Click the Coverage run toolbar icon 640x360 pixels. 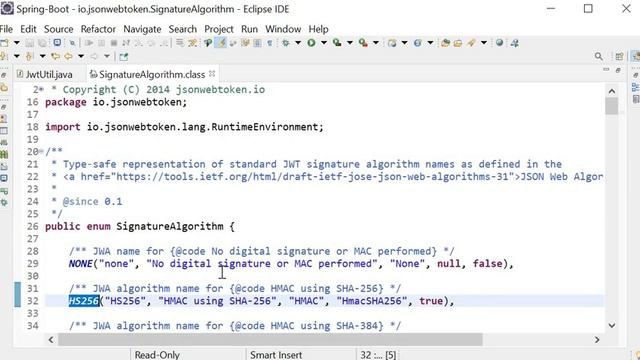click(337, 43)
